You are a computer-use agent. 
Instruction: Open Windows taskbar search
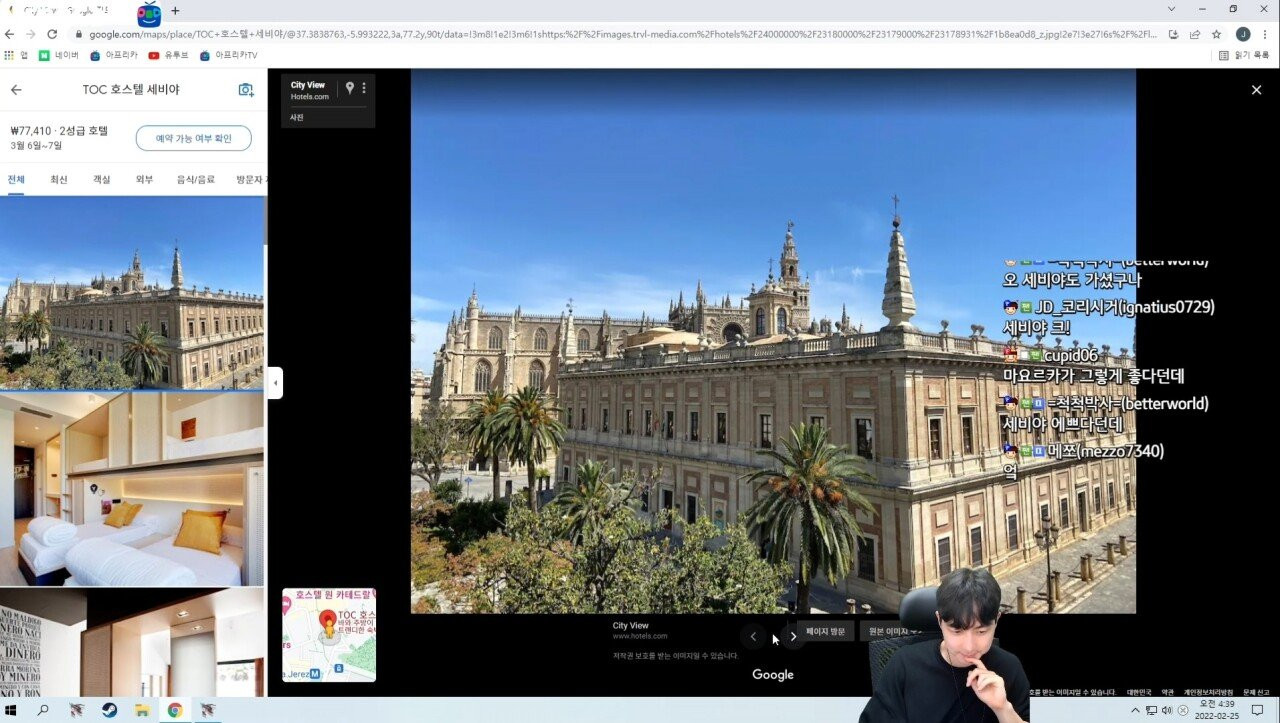point(43,710)
